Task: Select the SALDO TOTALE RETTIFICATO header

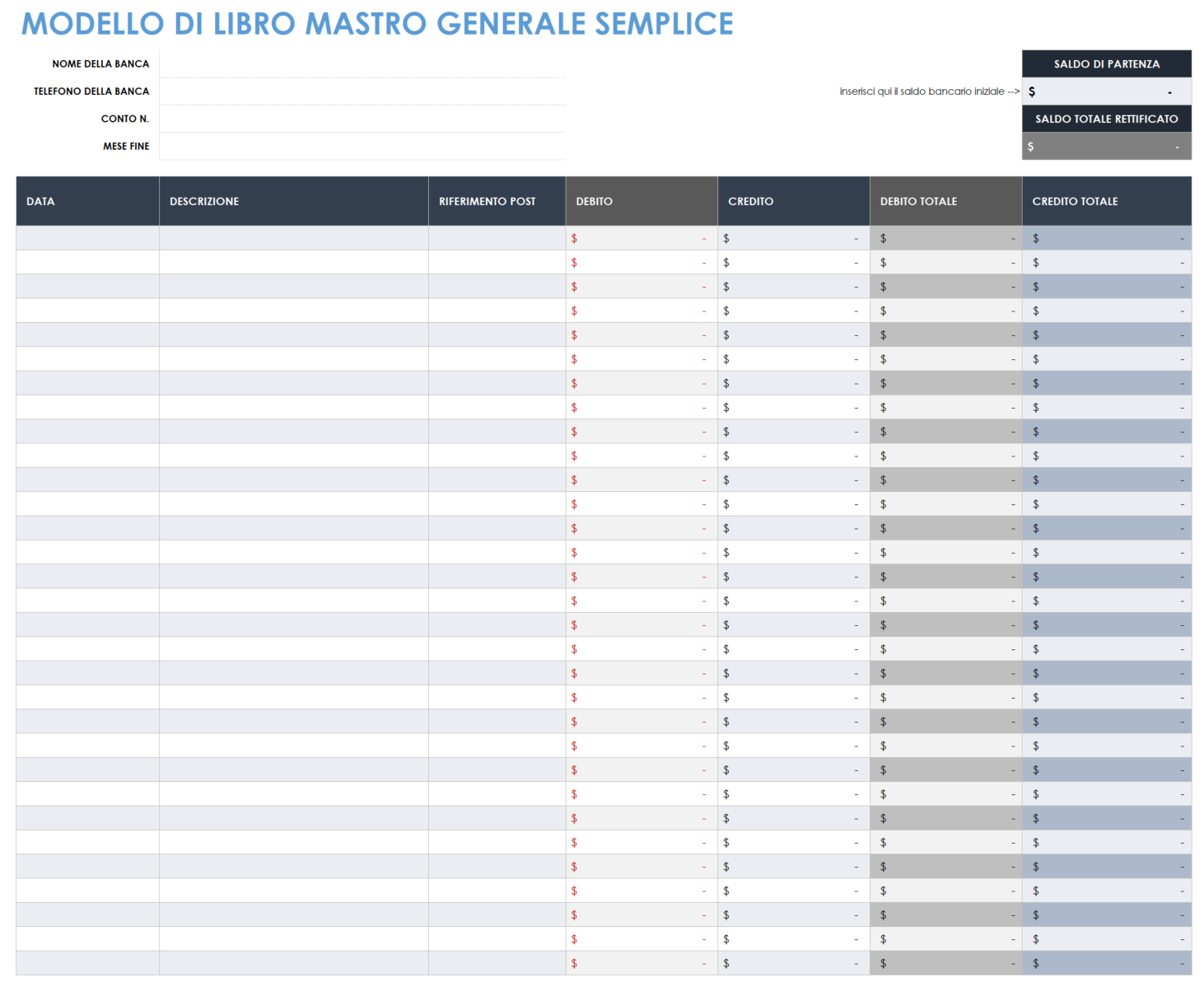Action: click(x=1107, y=119)
